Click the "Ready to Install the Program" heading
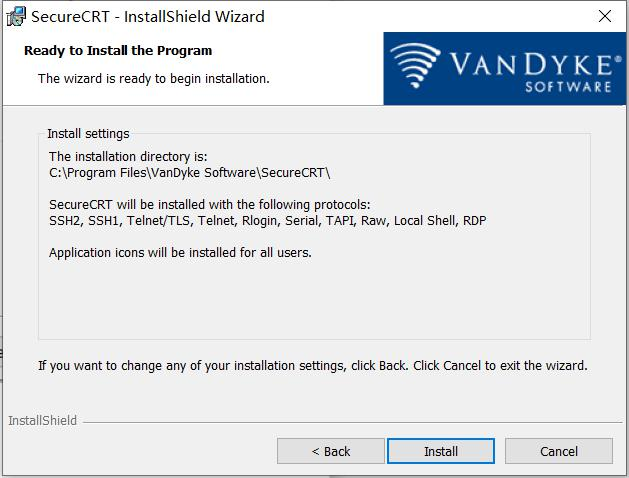 pyautogui.click(x=118, y=50)
